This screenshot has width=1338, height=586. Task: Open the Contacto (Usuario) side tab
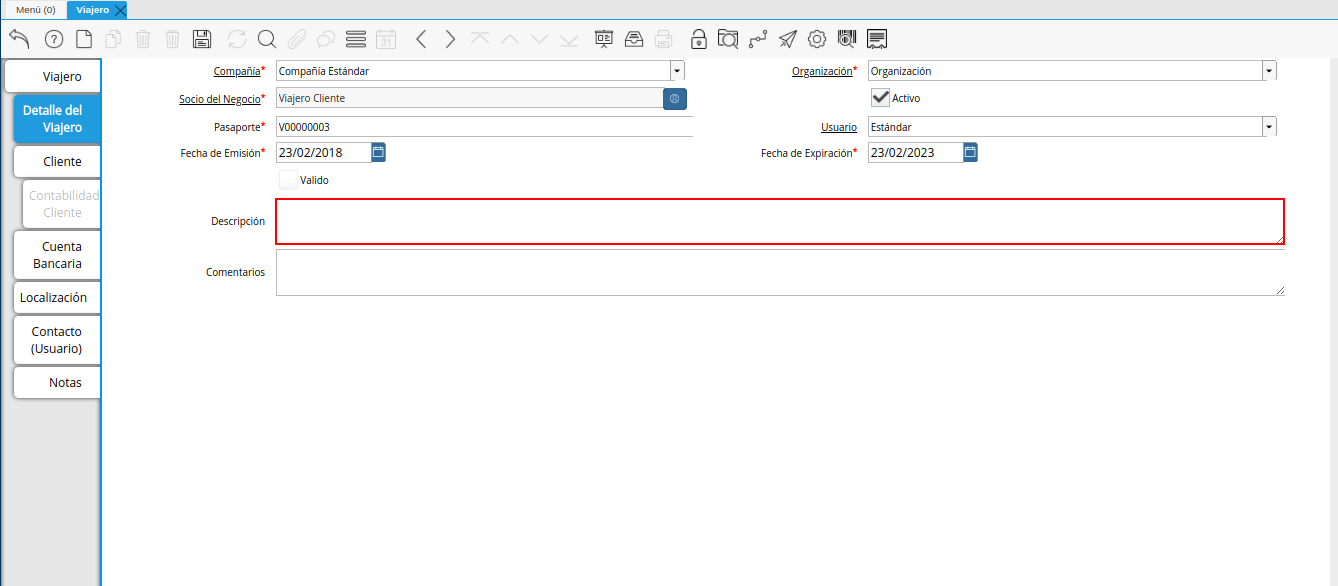point(57,340)
